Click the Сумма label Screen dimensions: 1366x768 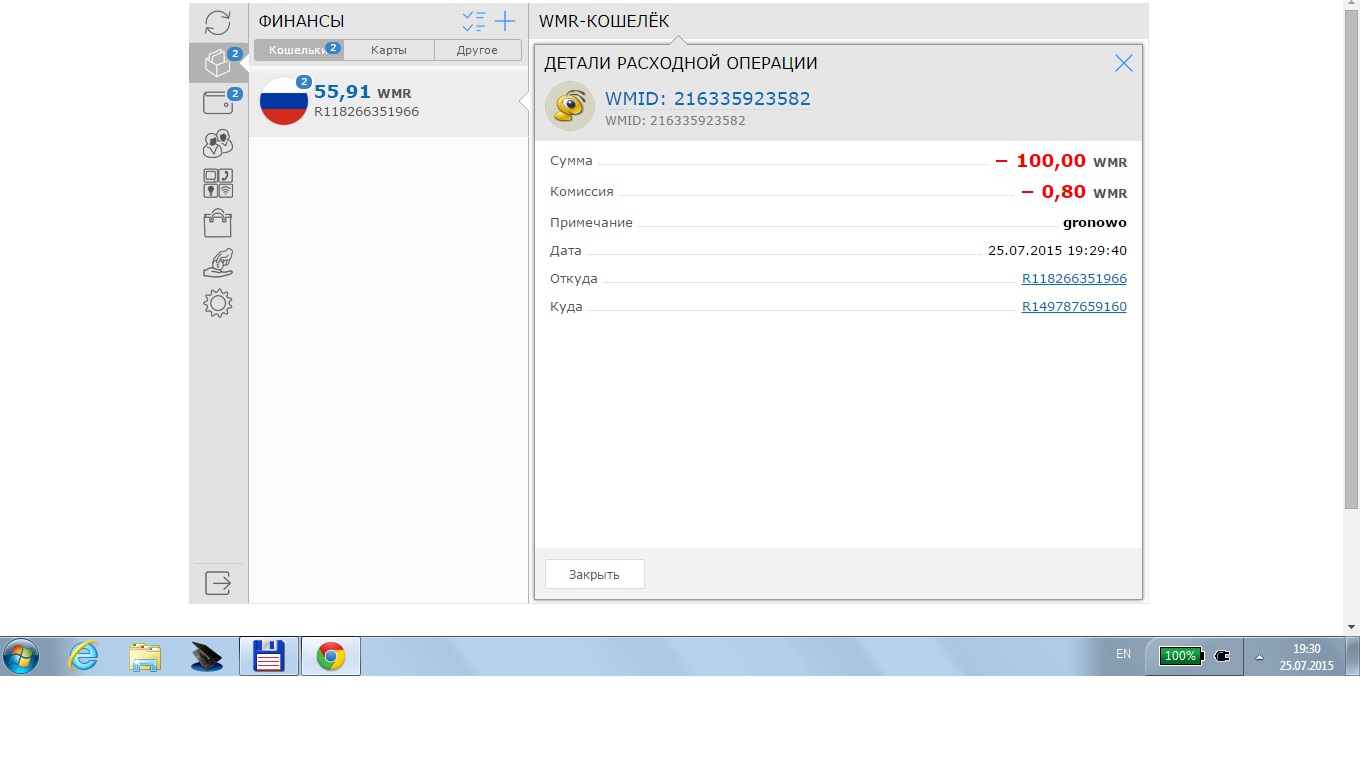click(571, 161)
